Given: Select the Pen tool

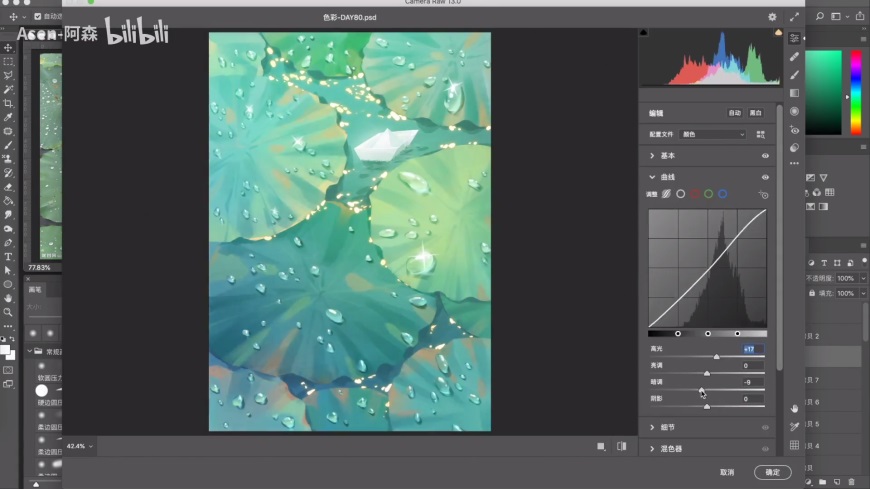Looking at the screenshot, I should pos(8,243).
